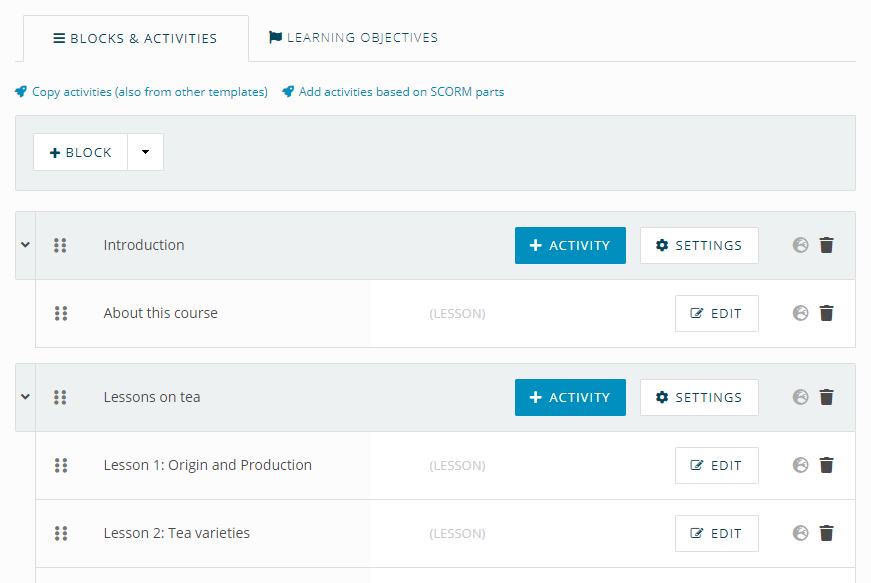Switch to the Learning Objectives tab
The width and height of the screenshot is (871, 583).
(353, 37)
